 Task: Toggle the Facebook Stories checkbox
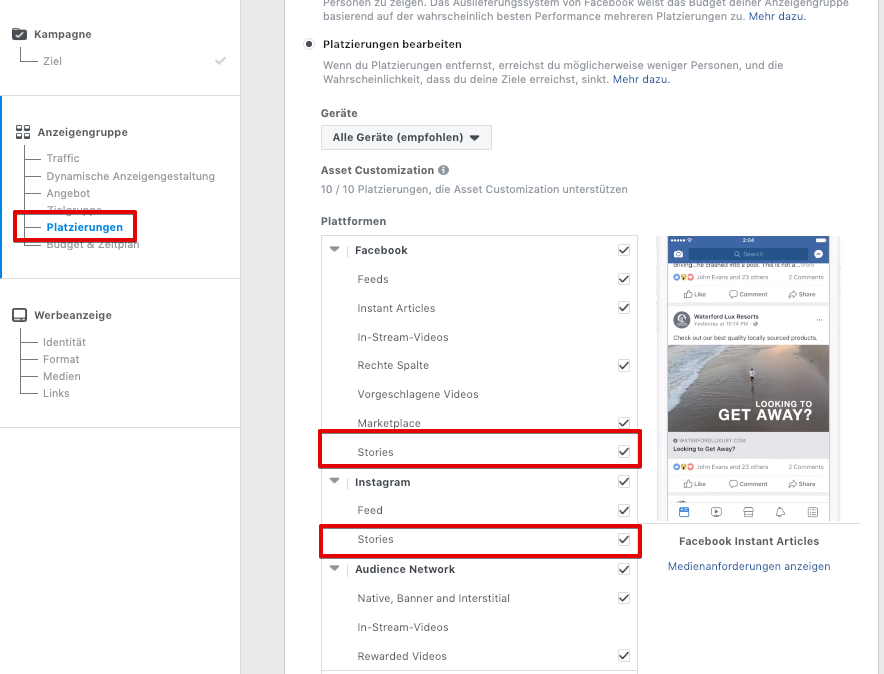pos(624,451)
